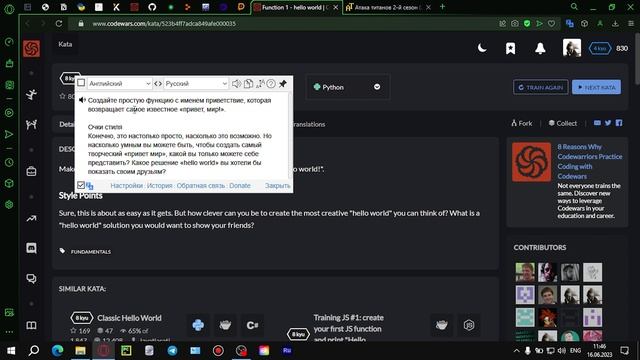Click the Next Kata button
This screenshot has height=360, width=640.
pos(596,87)
